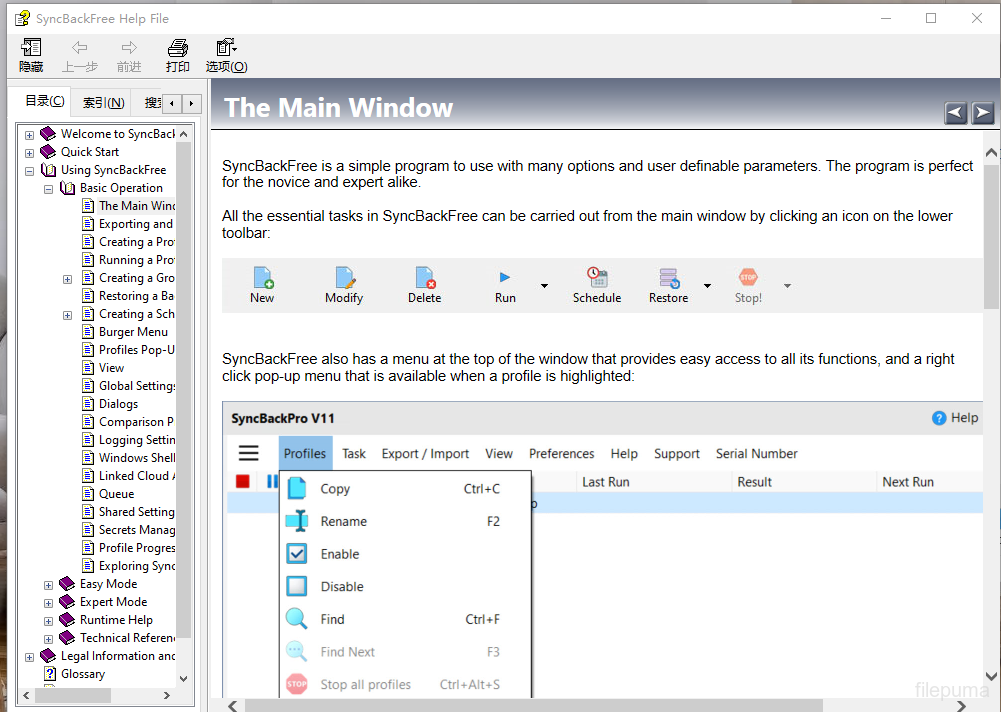The width and height of the screenshot is (1001, 712).
Task: Open the Runtime Help book
Action: pyautogui.click(x=116, y=619)
